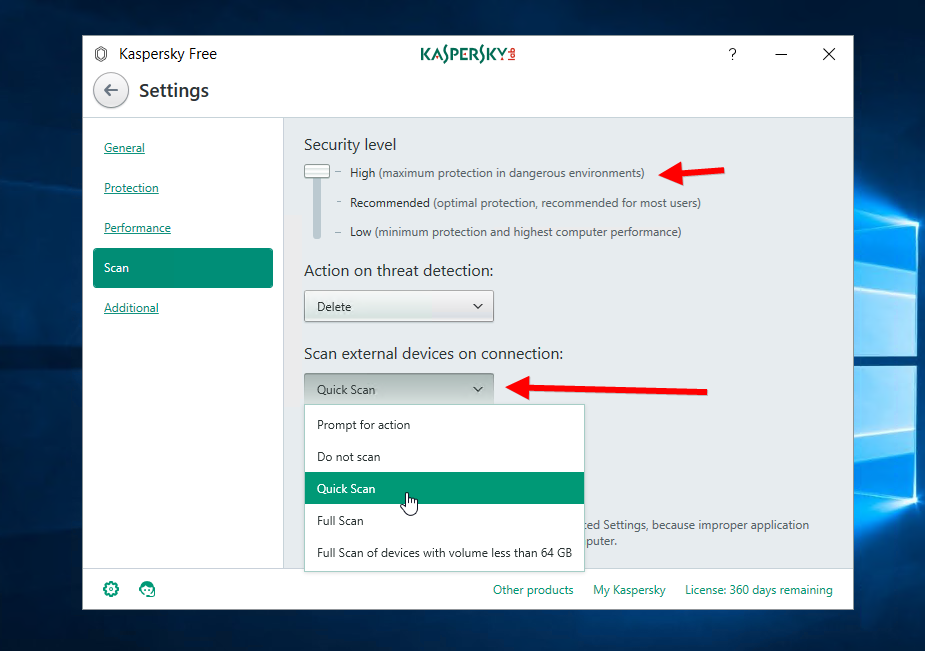The height and width of the screenshot is (651, 925).
Task: Choose Prompt for action option
Action: [x=444, y=425]
